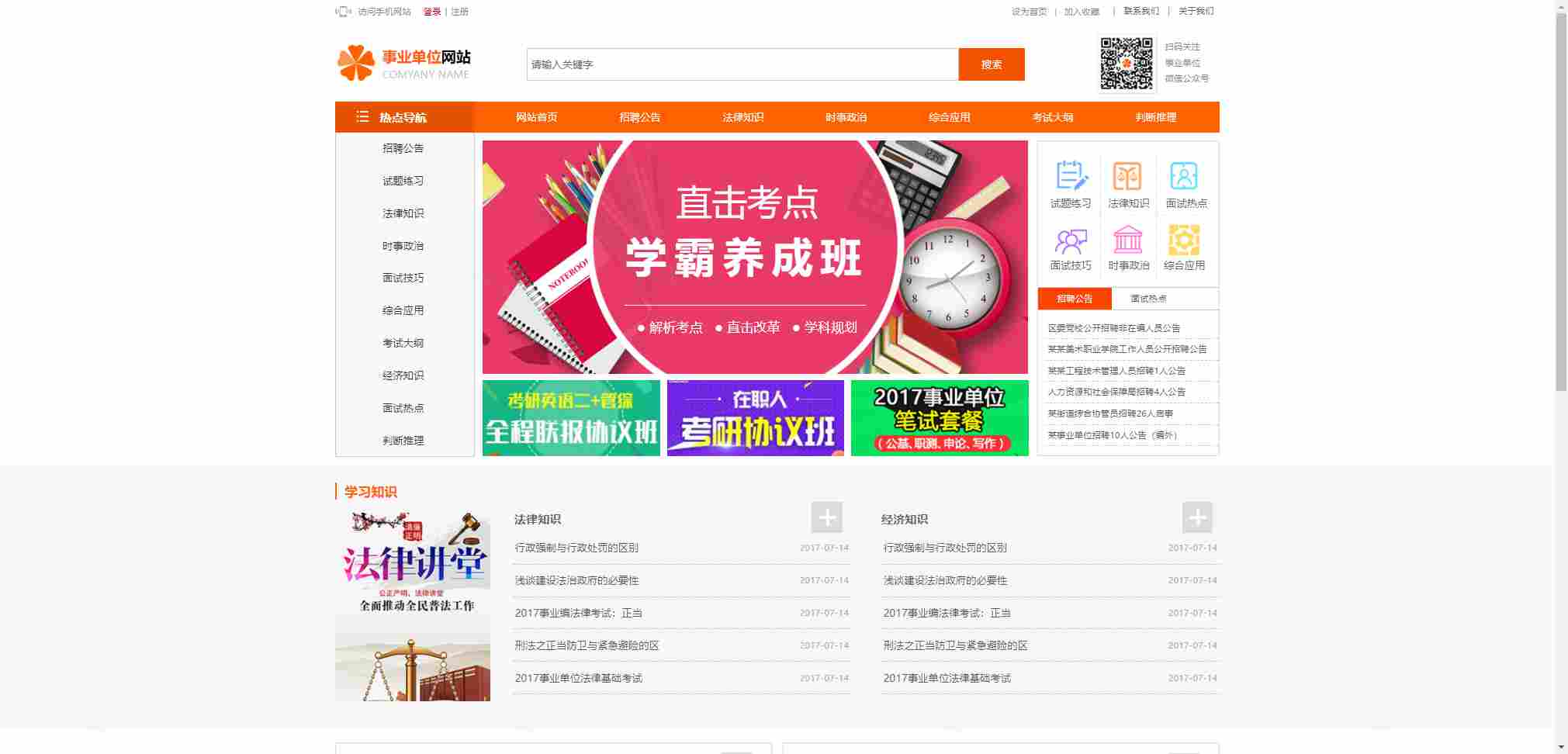1568x754 pixels.
Task: Open 某街道综合协管员招聘26人启事
Action: click(1110, 413)
